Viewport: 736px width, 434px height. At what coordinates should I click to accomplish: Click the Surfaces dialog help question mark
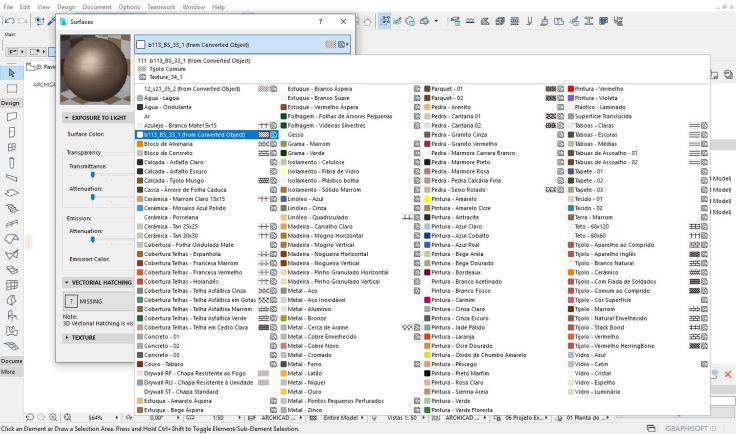coord(320,22)
